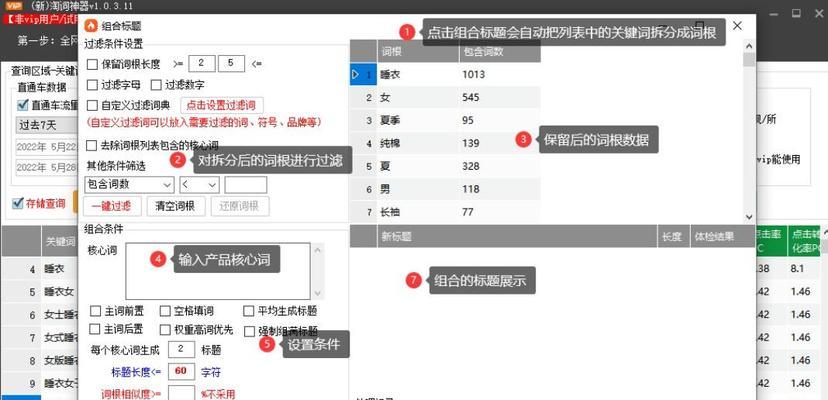Select root word row 夏
Screen dimensions: 828x400
pos(445,166)
